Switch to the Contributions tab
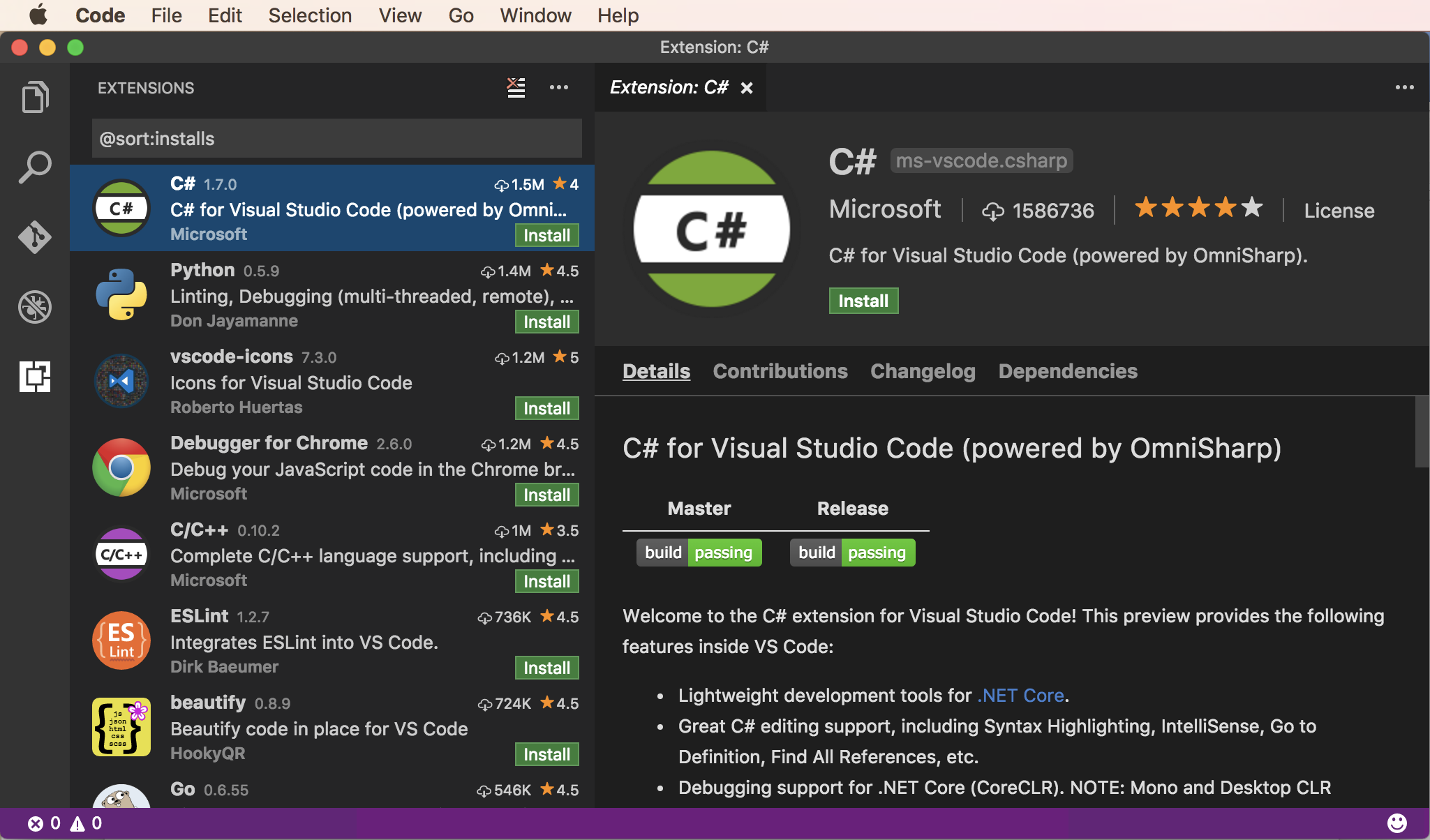 [x=780, y=371]
